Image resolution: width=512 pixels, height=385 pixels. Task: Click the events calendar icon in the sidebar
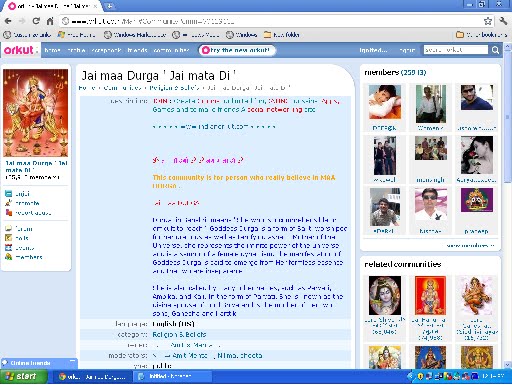(8, 248)
